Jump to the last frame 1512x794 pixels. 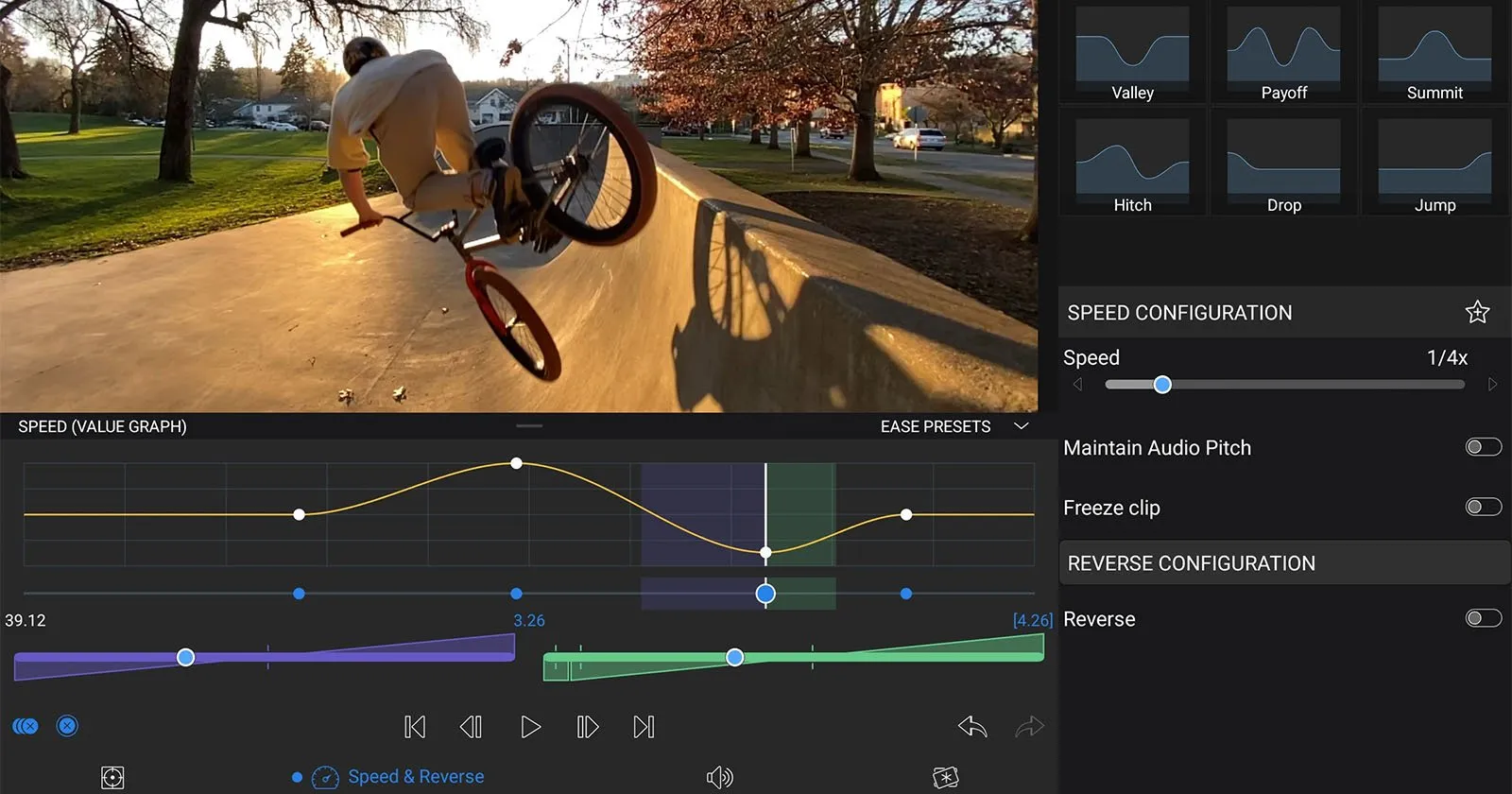(x=644, y=727)
